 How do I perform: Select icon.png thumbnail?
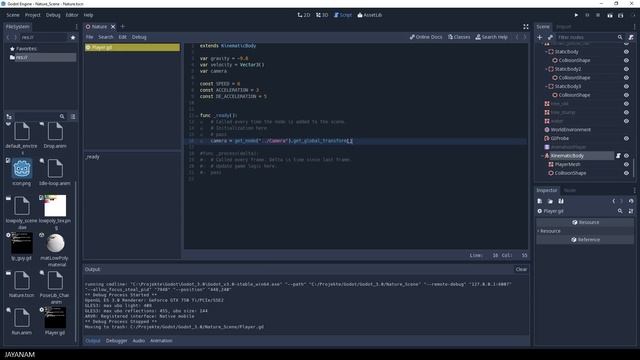[x=22, y=168]
